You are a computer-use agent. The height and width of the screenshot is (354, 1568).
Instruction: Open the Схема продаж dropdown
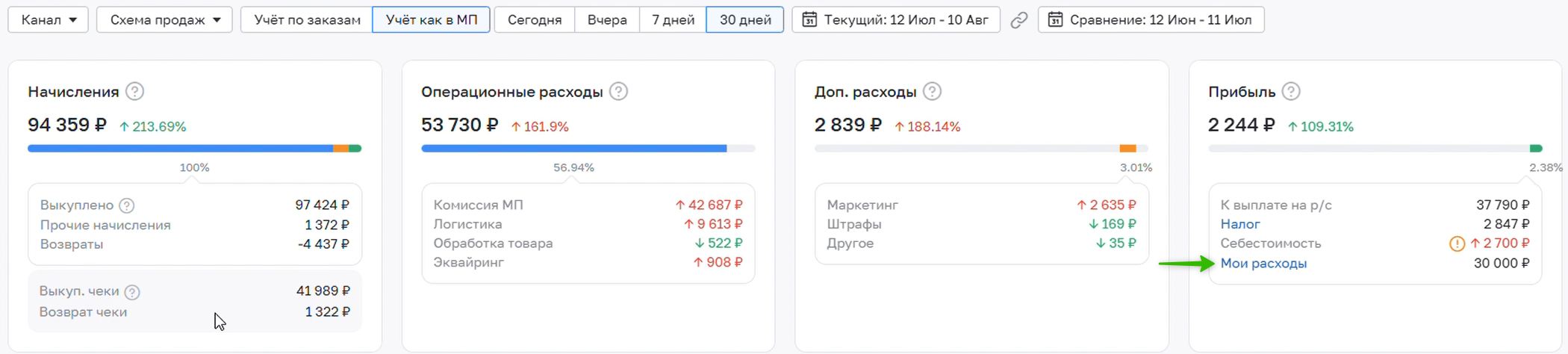point(164,19)
